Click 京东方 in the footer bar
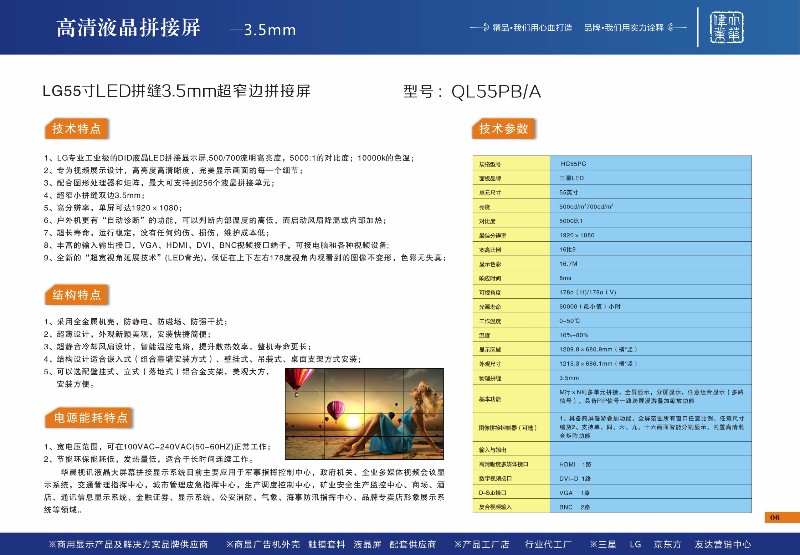Screen dimensions: 800x555 pyautogui.click(x=665, y=544)
